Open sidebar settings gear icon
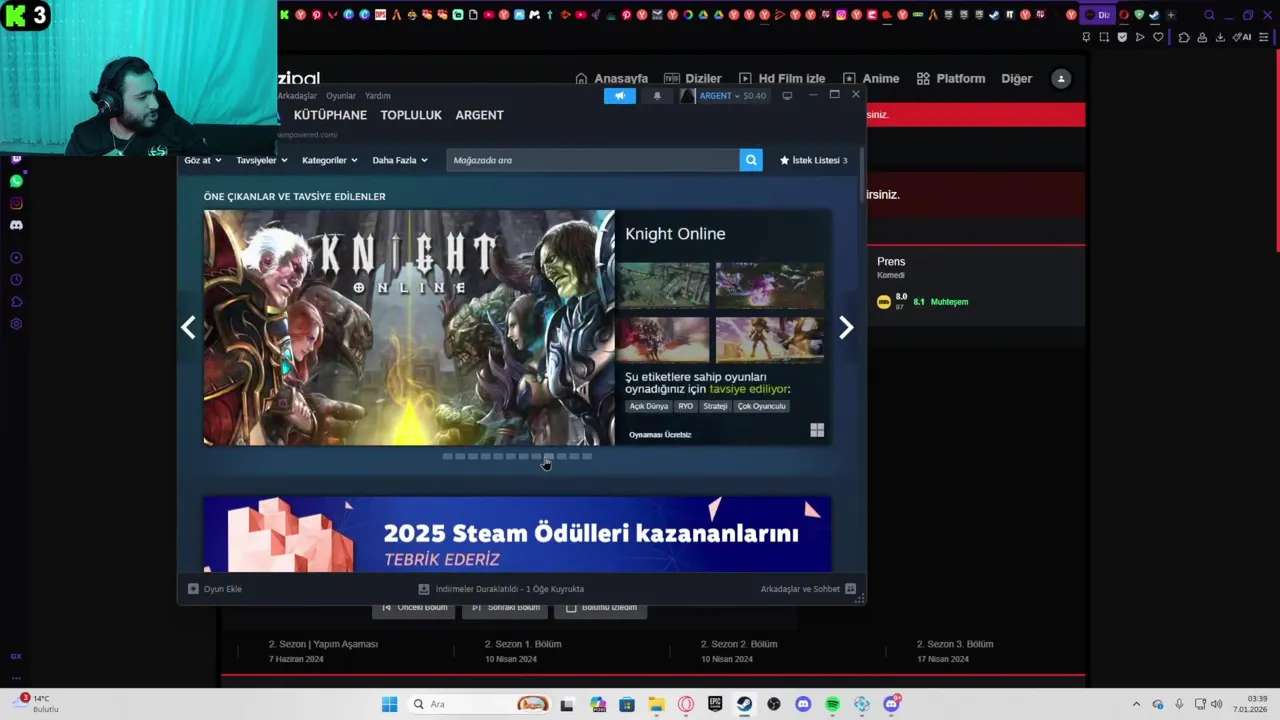The height and width of the screenshot is (720, 1280). click(16, 324)
